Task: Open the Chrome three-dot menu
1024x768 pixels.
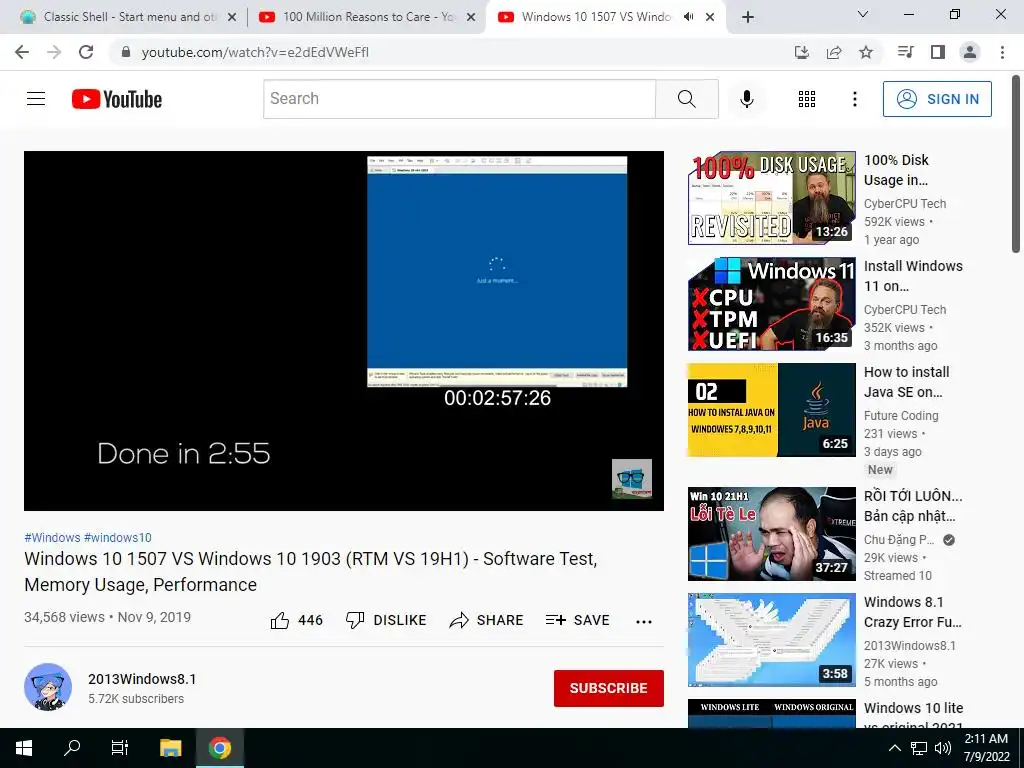Action: 1002,52
